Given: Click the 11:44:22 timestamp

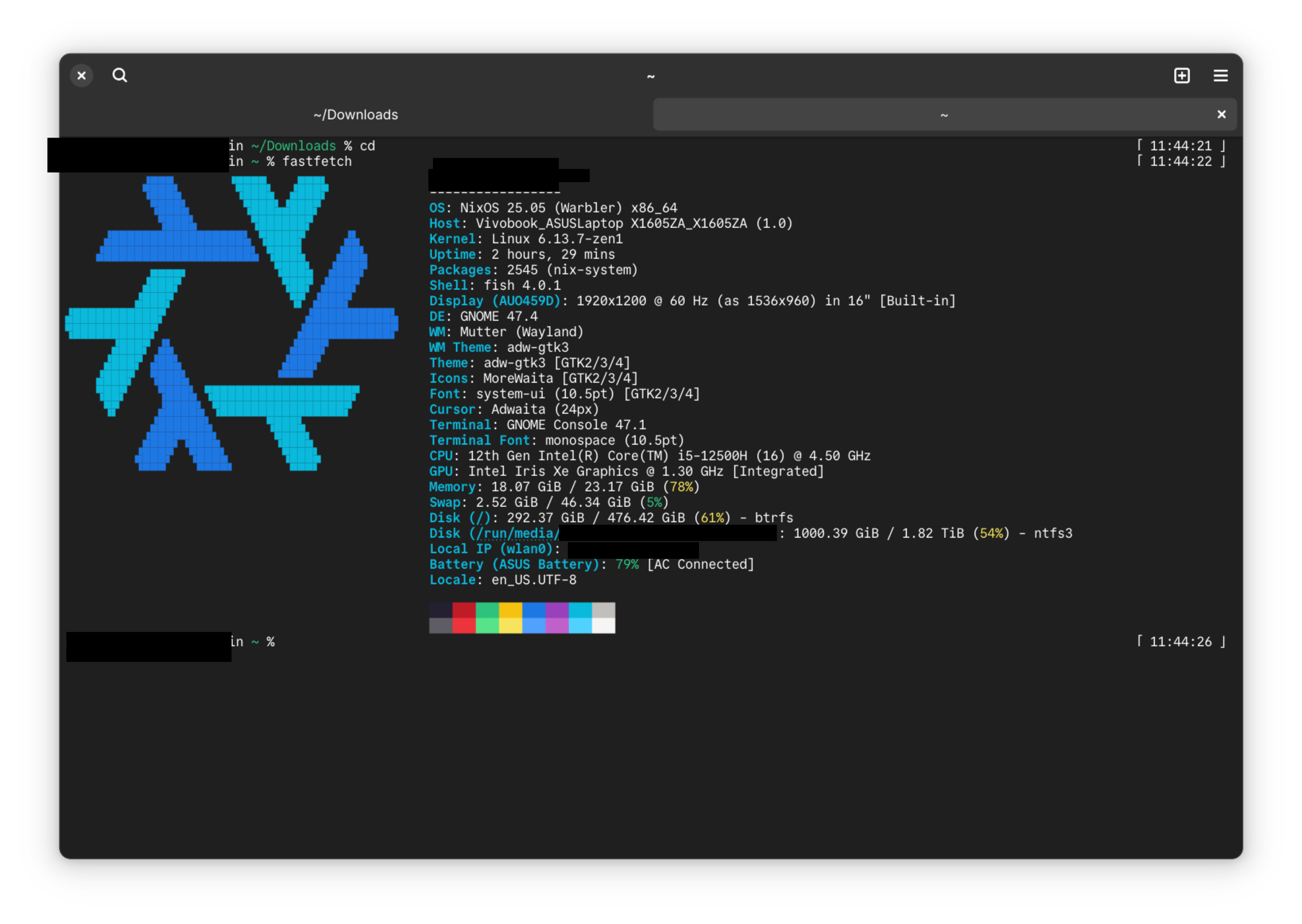Looking at the screenshot, I should pos(1181,162).
